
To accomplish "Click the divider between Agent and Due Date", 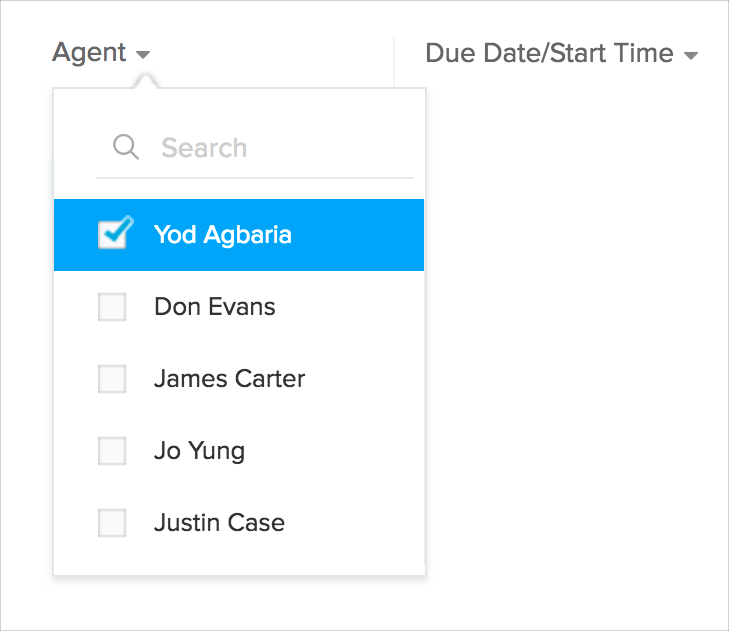I will tap(394, 58).
